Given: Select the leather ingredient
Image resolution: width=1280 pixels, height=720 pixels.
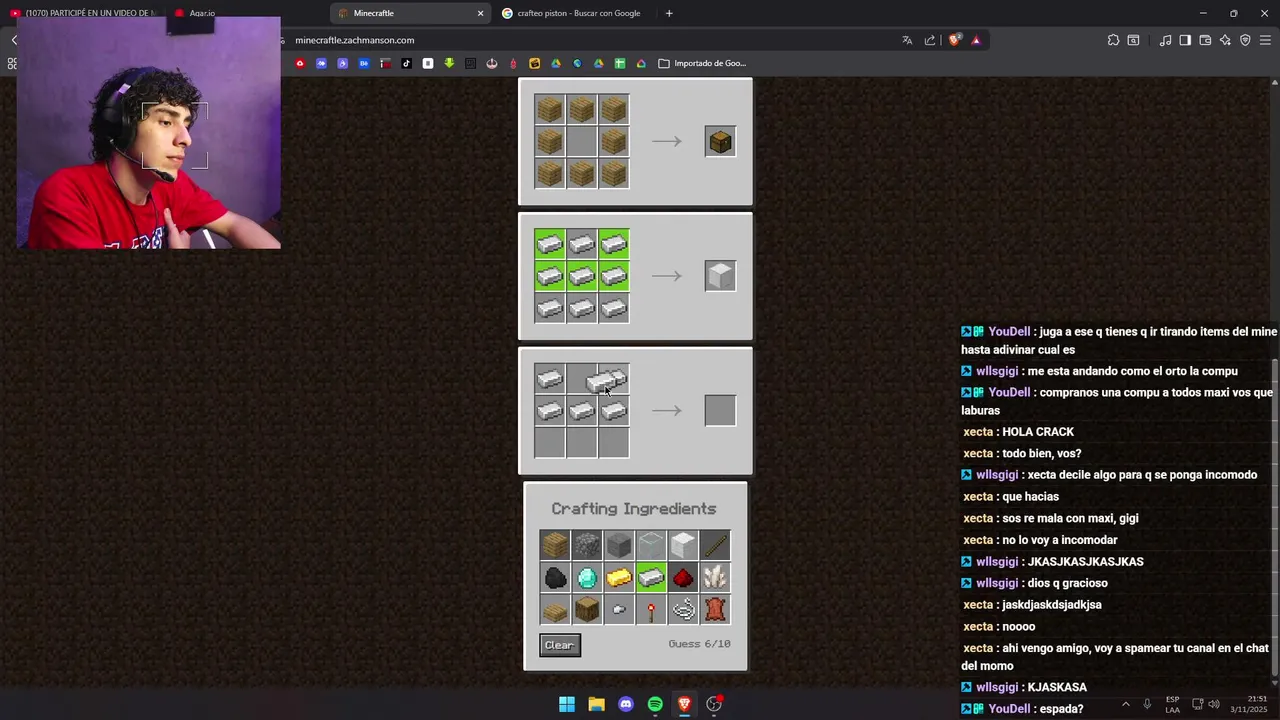Looking at the screenshot, I should point(715,609).
